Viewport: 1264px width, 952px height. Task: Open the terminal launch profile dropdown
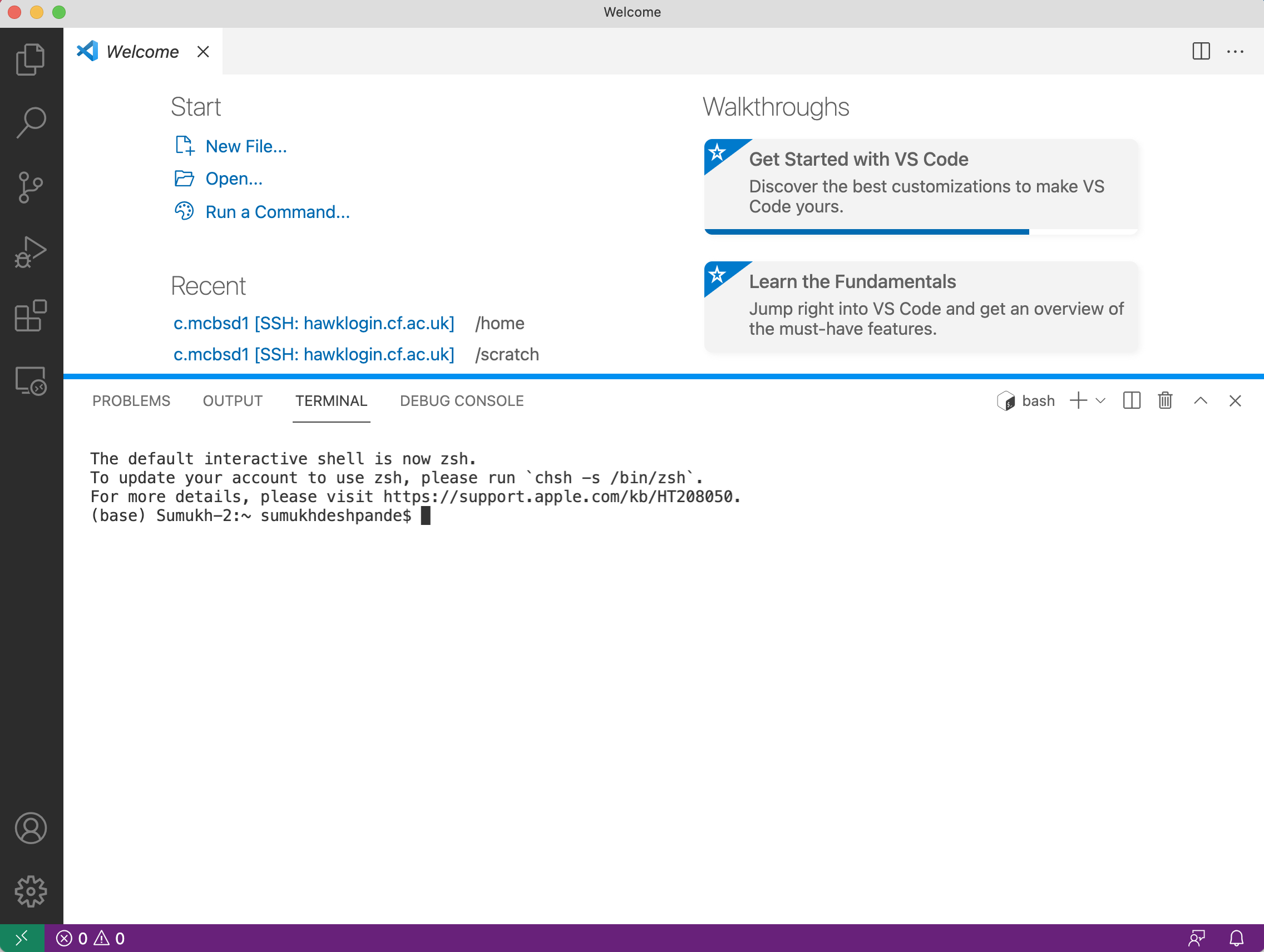click(x=1100, y=400)
